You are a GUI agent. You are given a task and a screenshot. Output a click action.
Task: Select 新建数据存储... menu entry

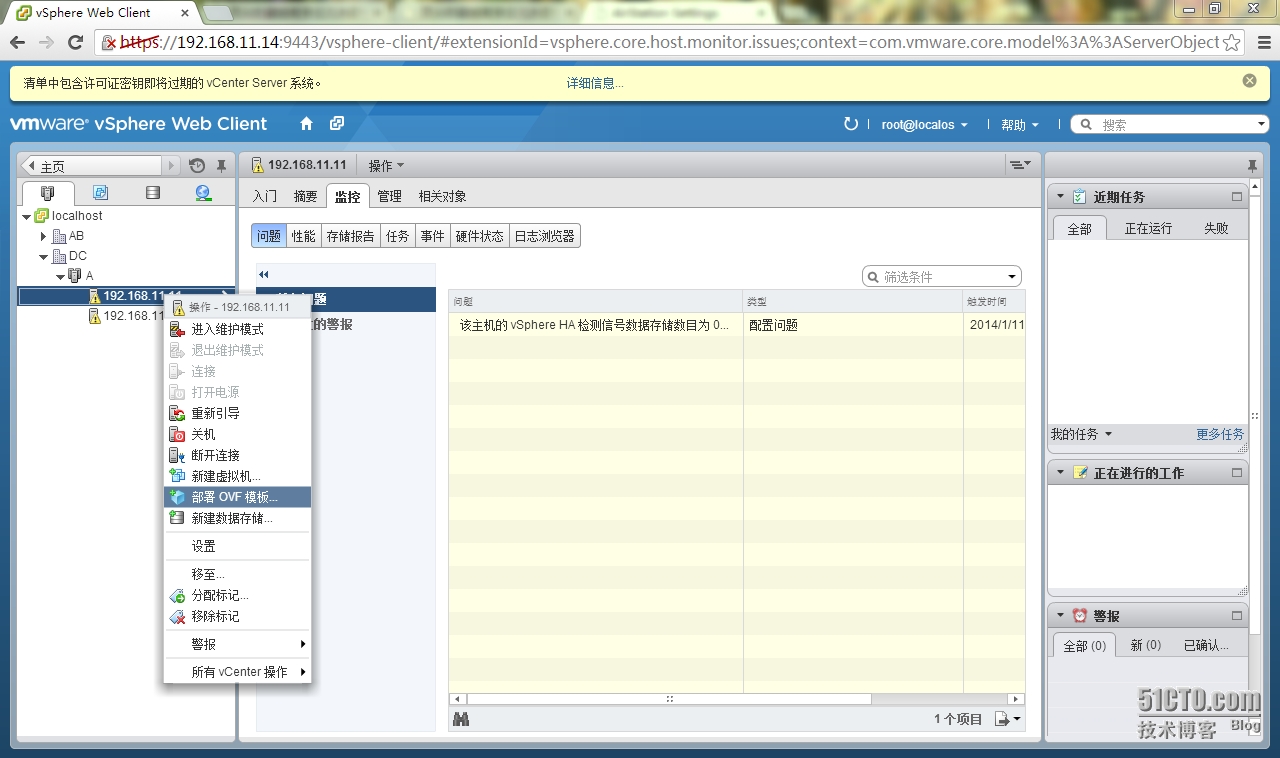(x=237, y=518)
